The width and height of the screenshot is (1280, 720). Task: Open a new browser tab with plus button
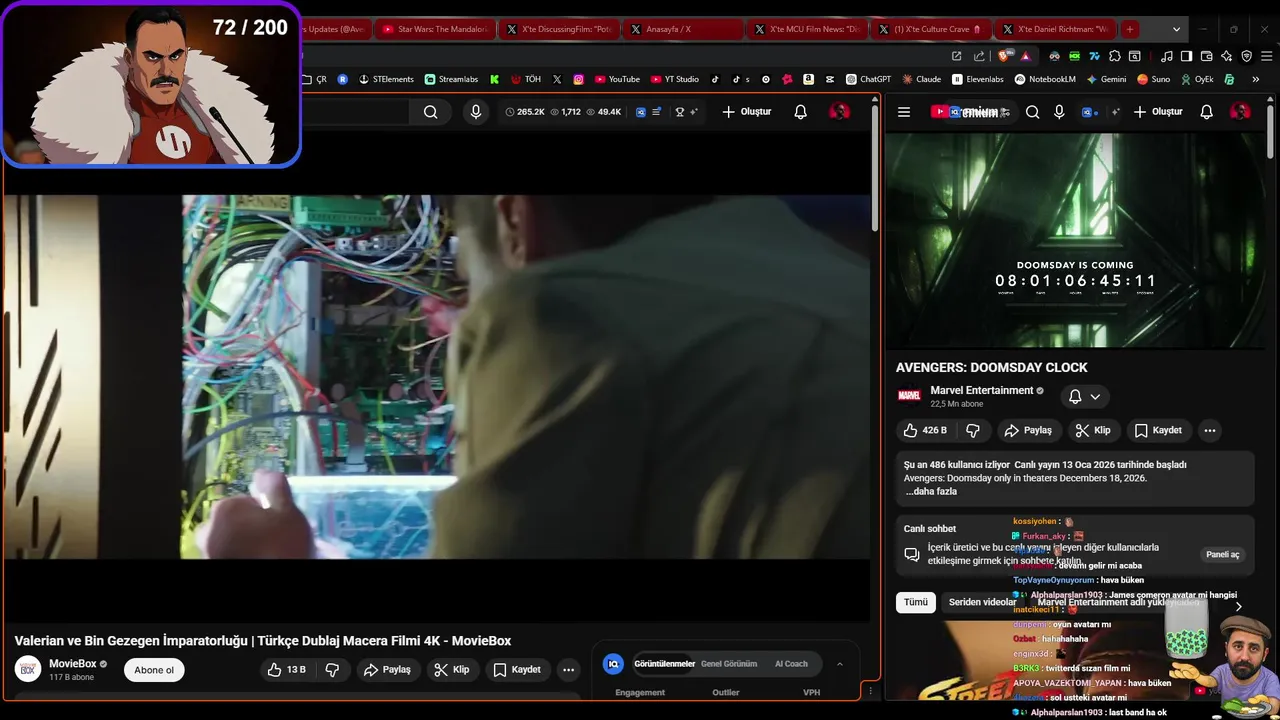(1129, 29)
